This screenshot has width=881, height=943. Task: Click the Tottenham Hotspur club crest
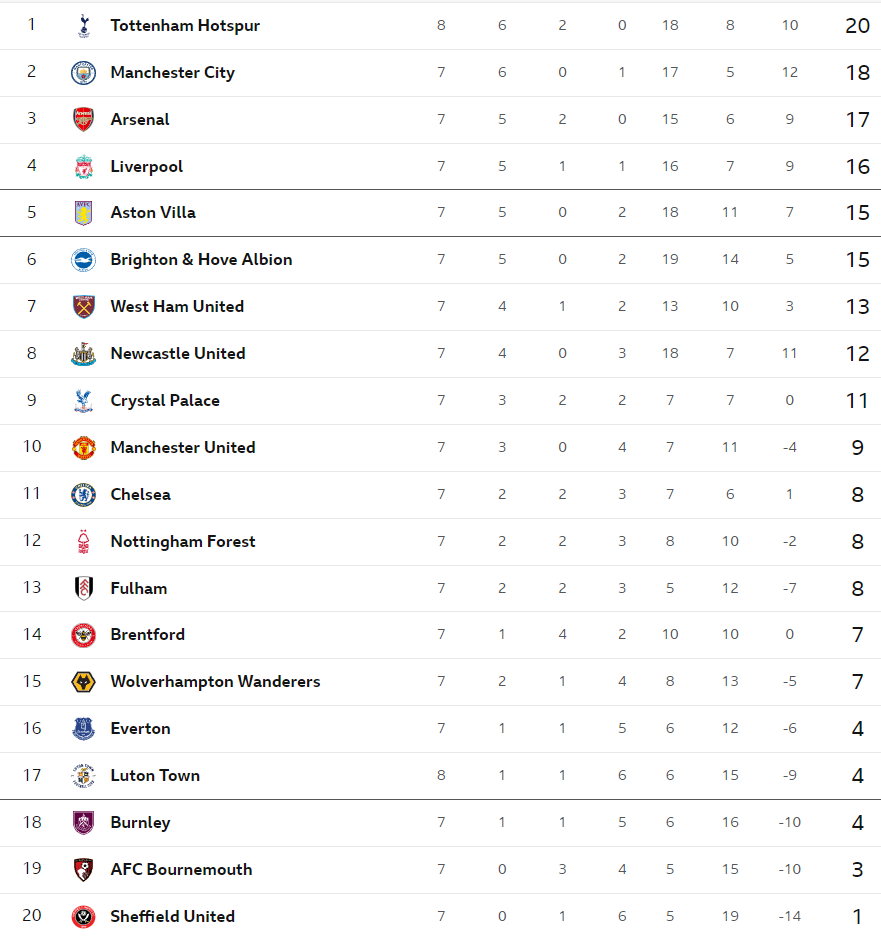click(84, 26)
